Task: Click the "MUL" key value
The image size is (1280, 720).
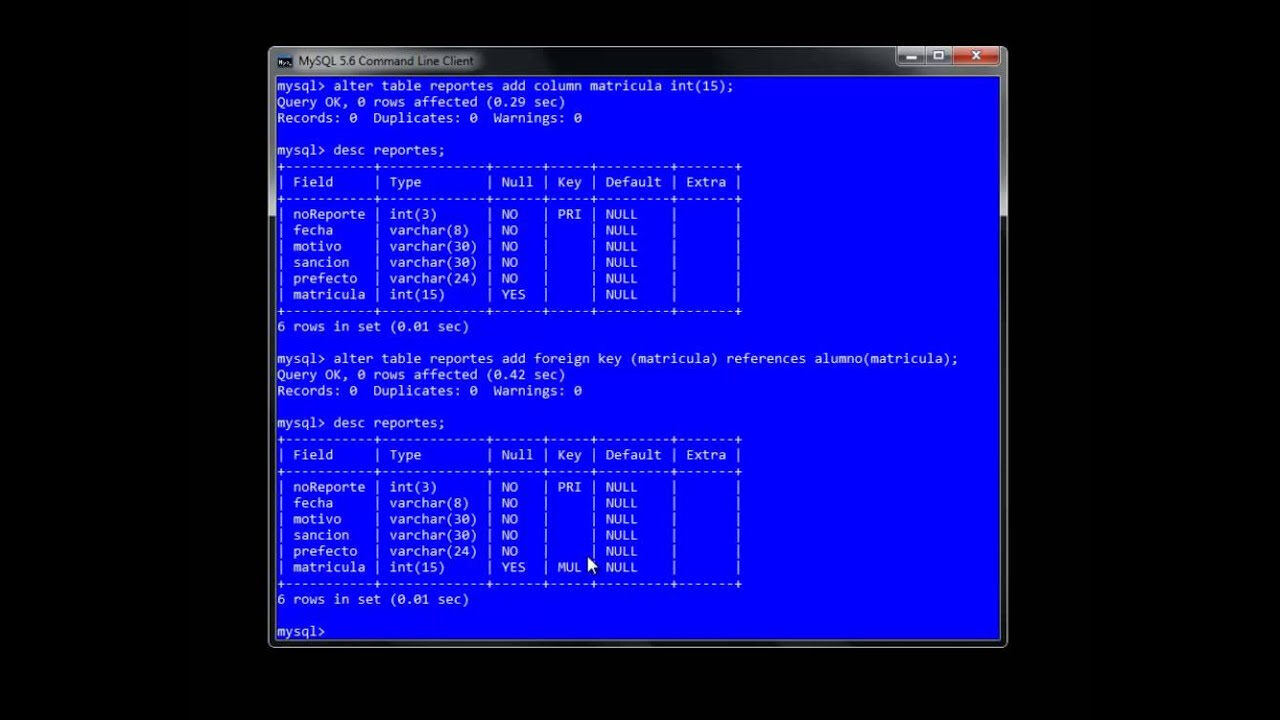Action: 569,567
